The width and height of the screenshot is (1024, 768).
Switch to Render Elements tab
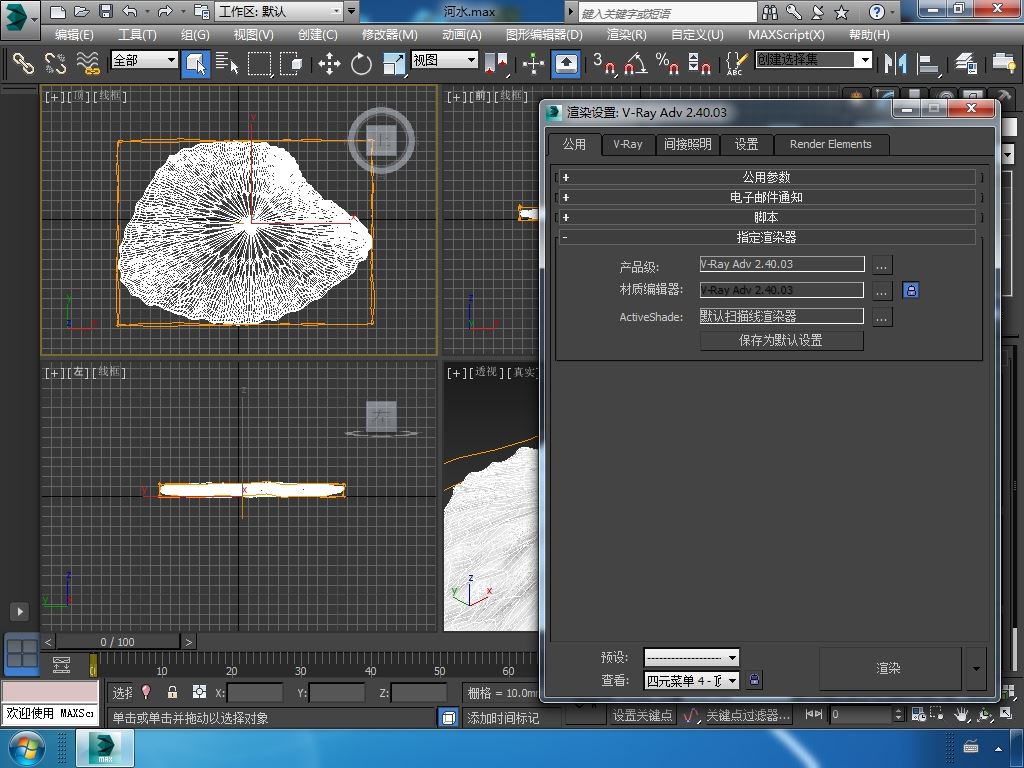tap(830, 144)
